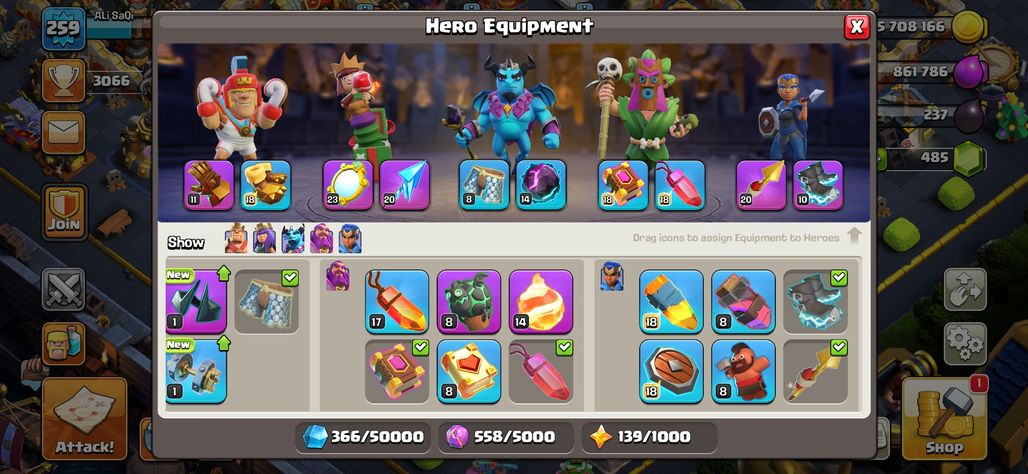Open the Shiny Ore 366/50000 counter
Viewport: 1028px width, 474px height.
click(363, 437)
